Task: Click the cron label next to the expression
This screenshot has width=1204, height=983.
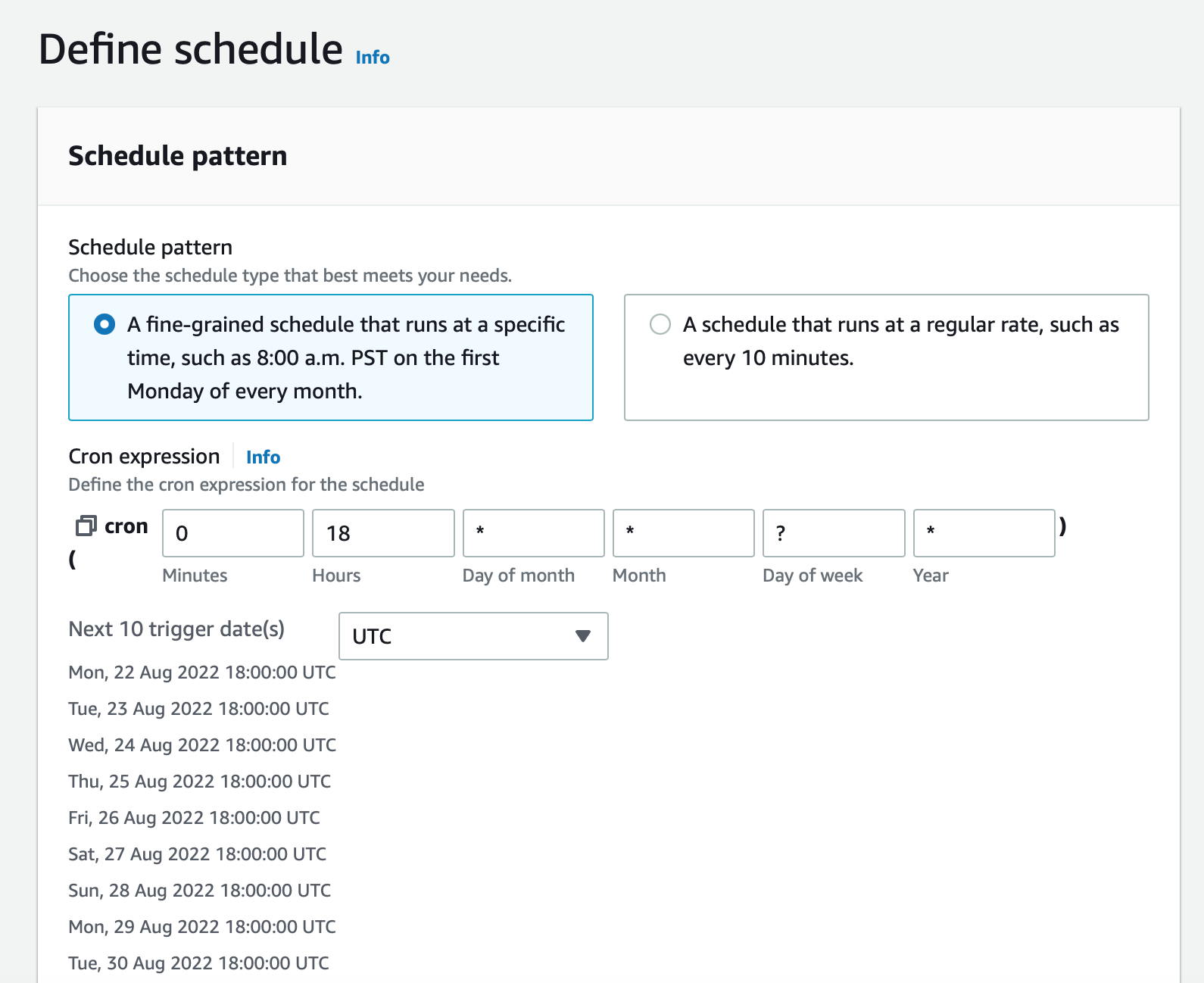Action: 127,526
